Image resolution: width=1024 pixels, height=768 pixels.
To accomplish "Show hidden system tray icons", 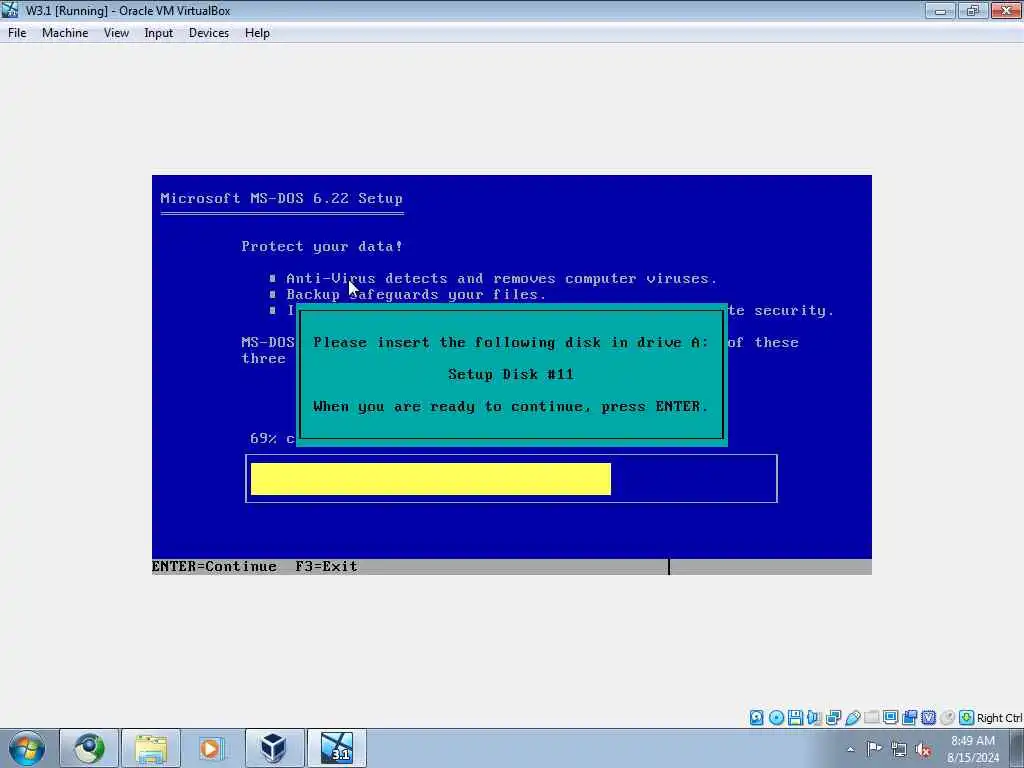I will point(850,749).
